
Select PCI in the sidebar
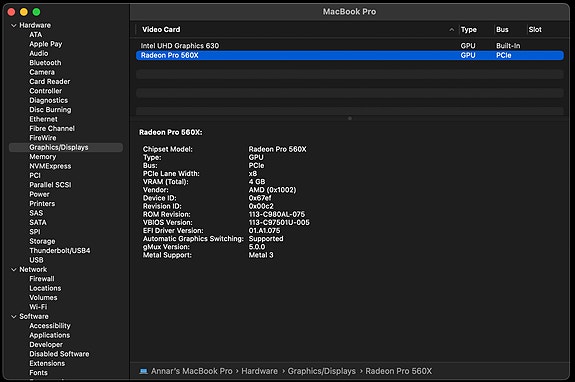tap(35, 175)
